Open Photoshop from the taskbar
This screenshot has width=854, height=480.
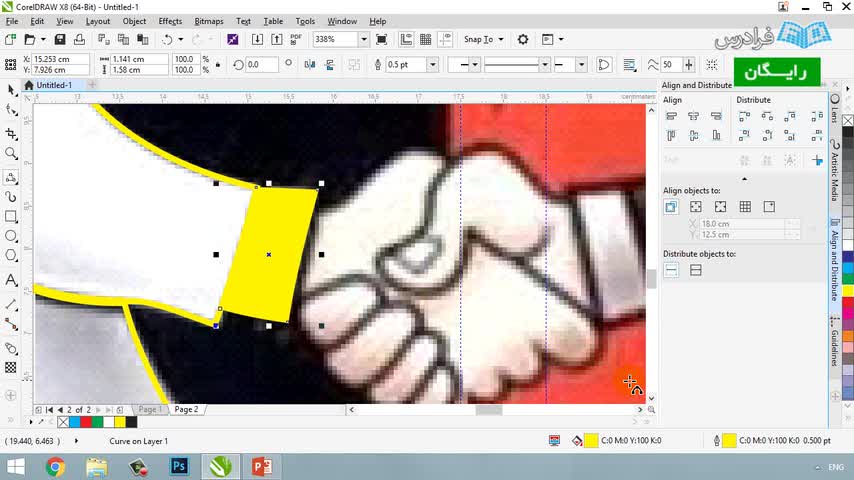179,466
